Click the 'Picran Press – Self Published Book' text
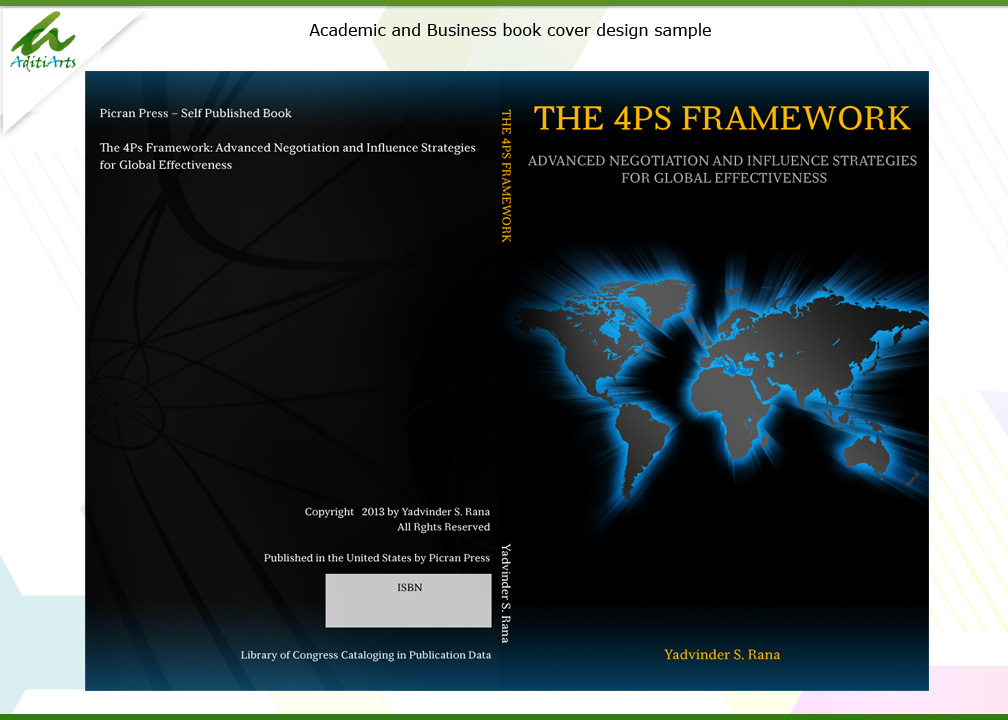This screenshot has width=1008, height=720. pyautogui.click(x=195, y=113)
